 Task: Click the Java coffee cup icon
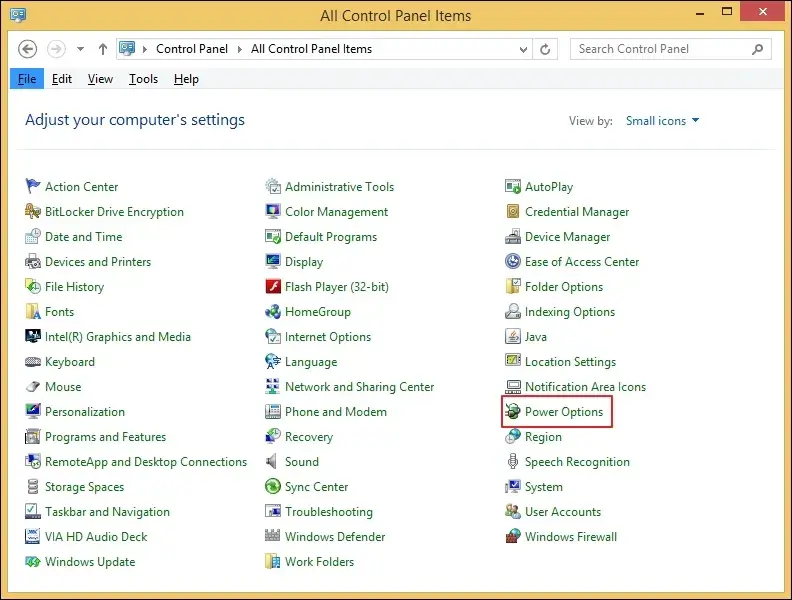tap(513, 336)
